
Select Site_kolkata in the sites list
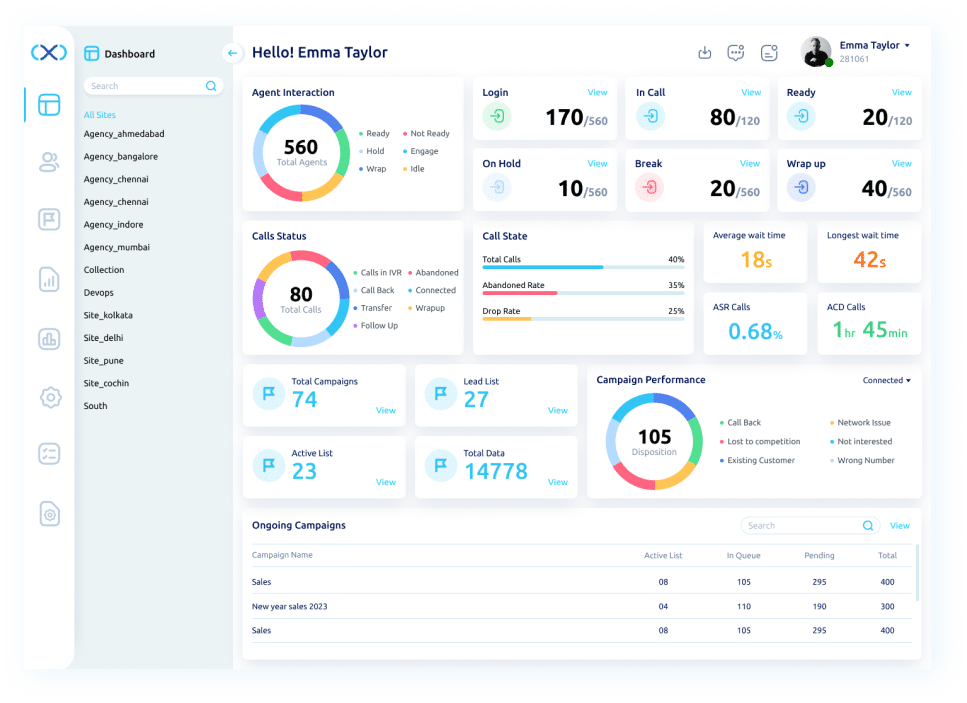[108, 315]
